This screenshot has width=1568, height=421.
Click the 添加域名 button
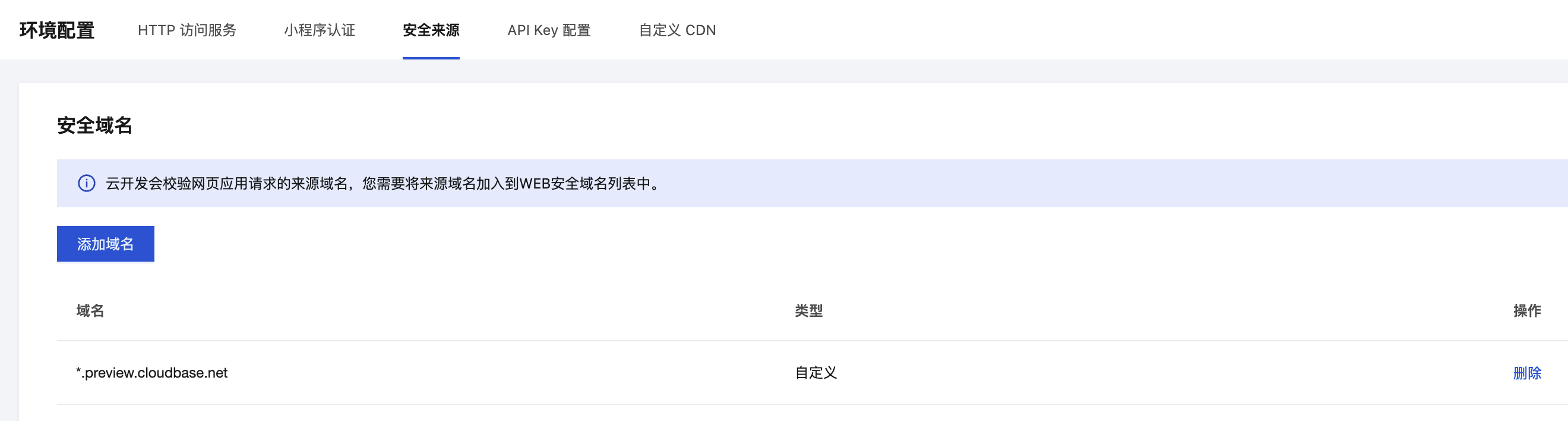(x=105, y=244)
